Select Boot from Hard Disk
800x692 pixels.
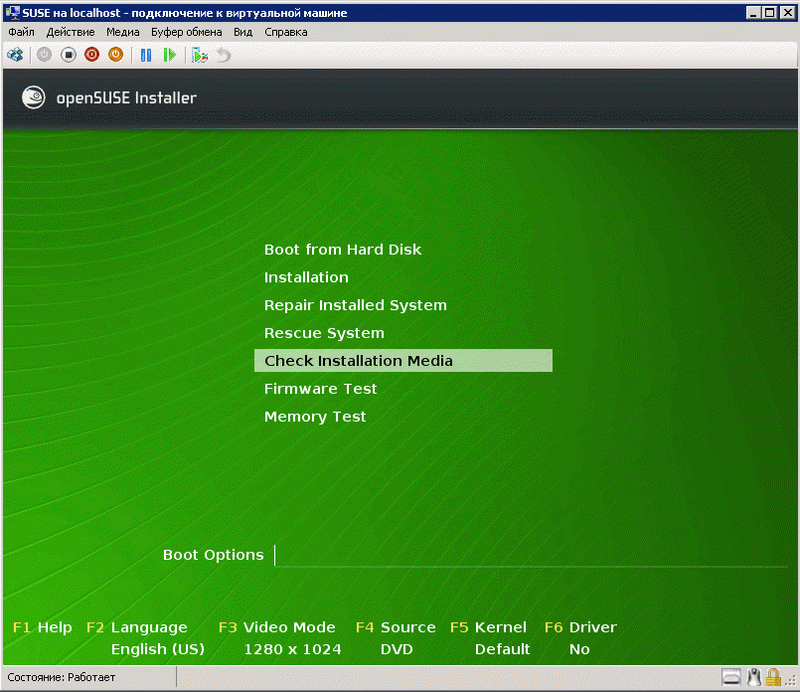tap(343, 250)
